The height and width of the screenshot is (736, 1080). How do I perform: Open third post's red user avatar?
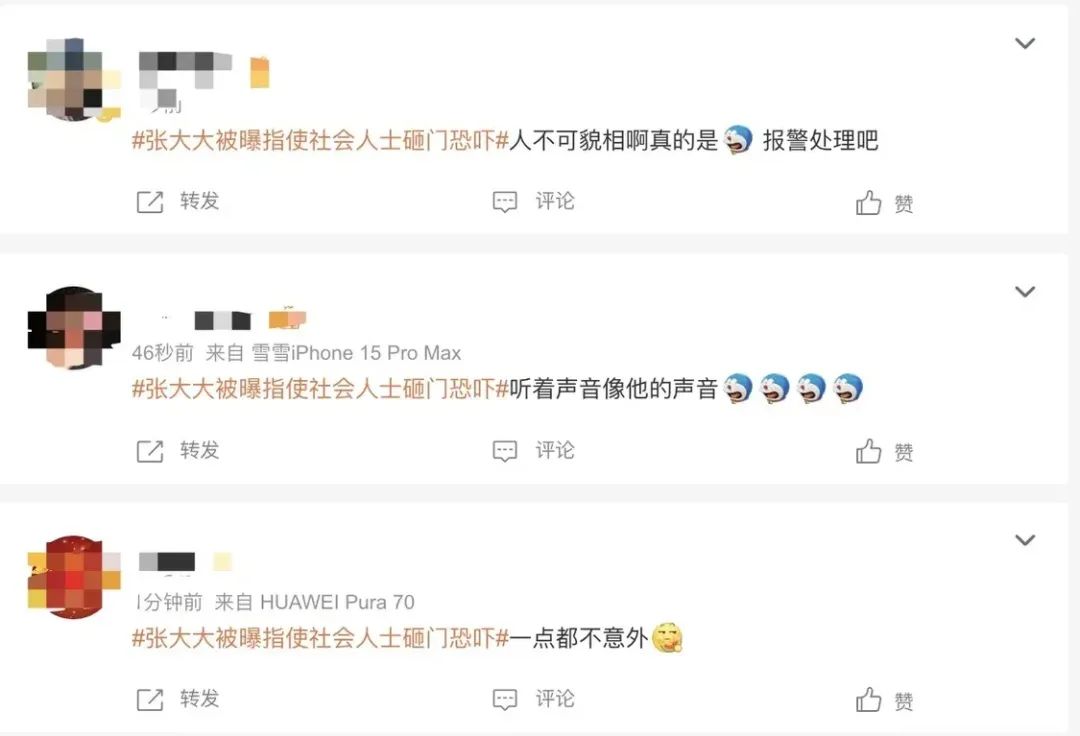coord(74,577)
